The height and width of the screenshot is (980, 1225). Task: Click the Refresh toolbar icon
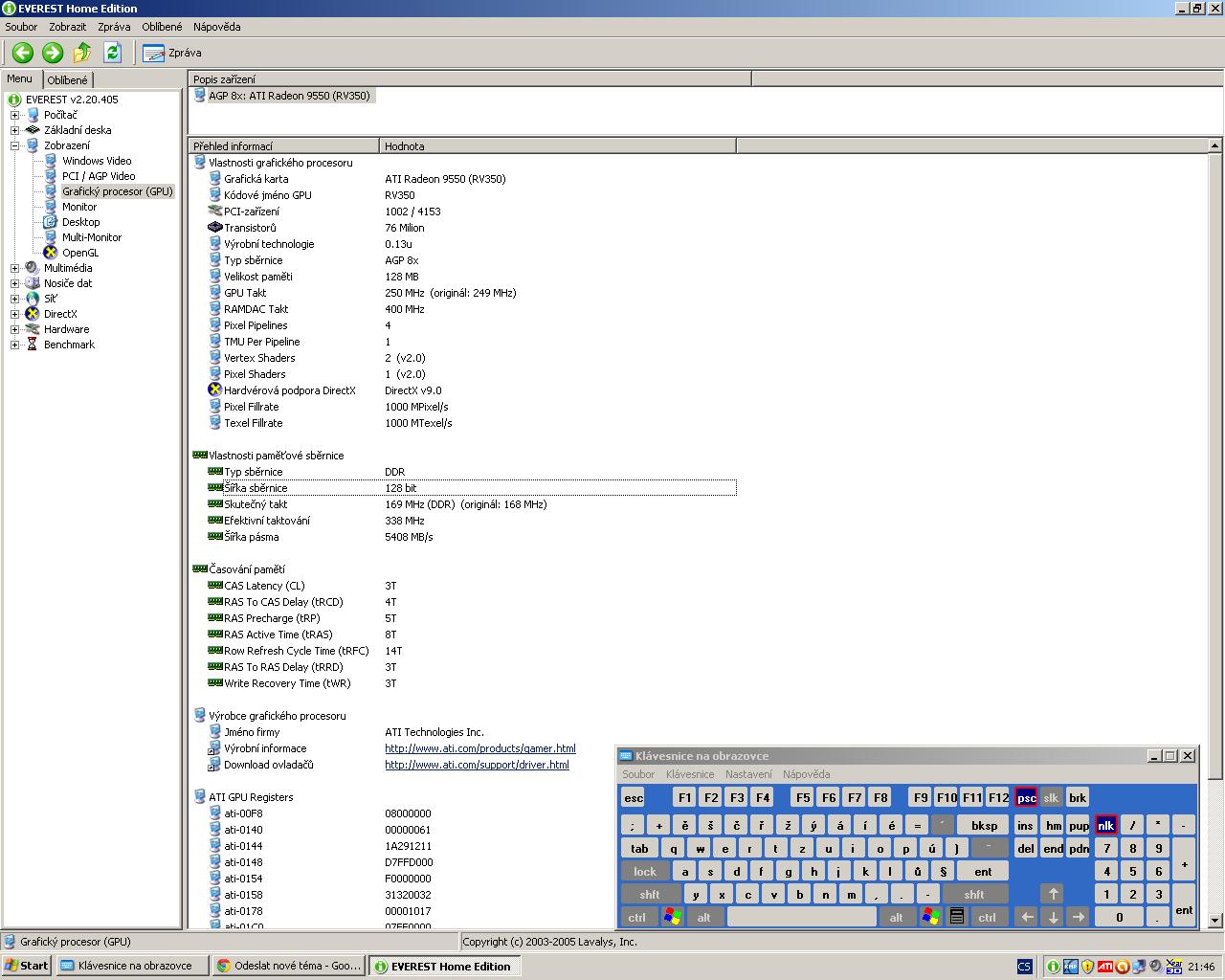[112, 53]
